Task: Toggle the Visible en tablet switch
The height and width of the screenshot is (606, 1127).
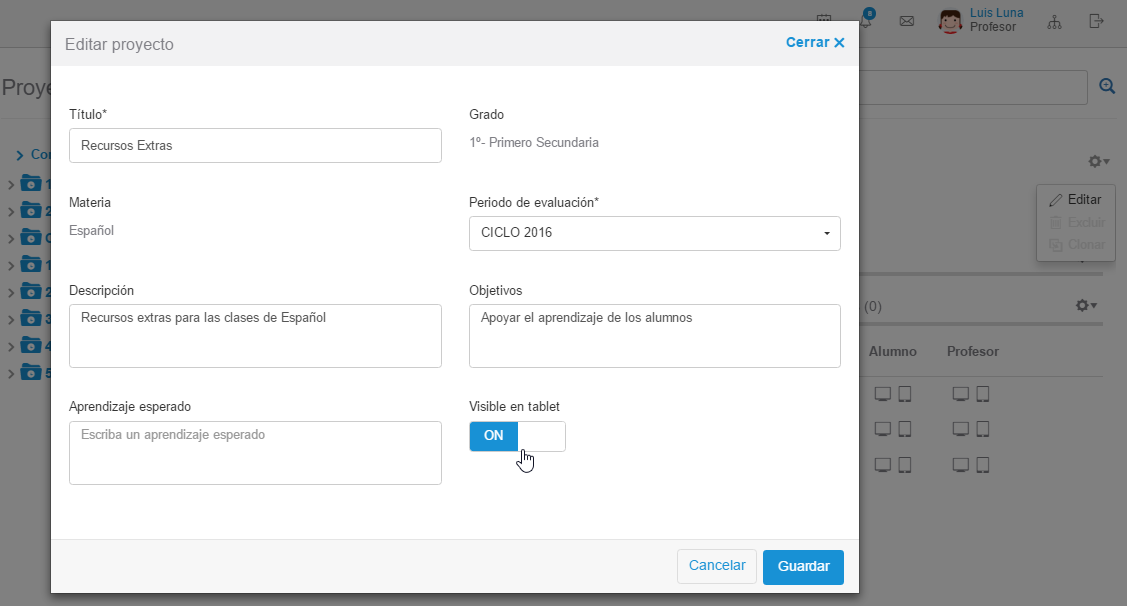Action: click(517, 436)
